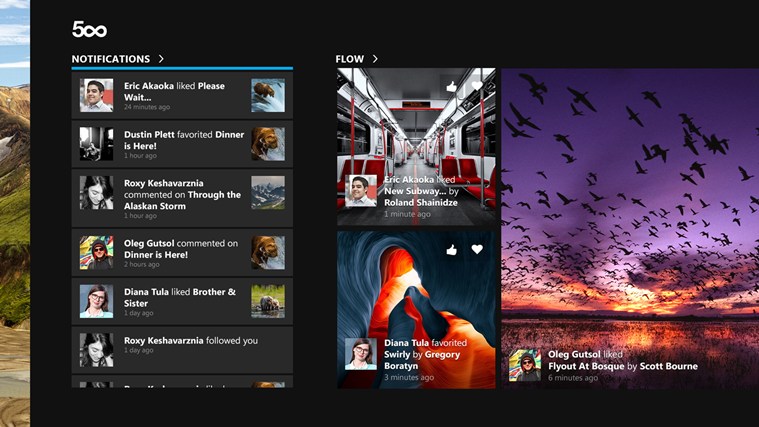Expand Flow section using its chevron arrow

pyautogui.click(x=375, y=59)
